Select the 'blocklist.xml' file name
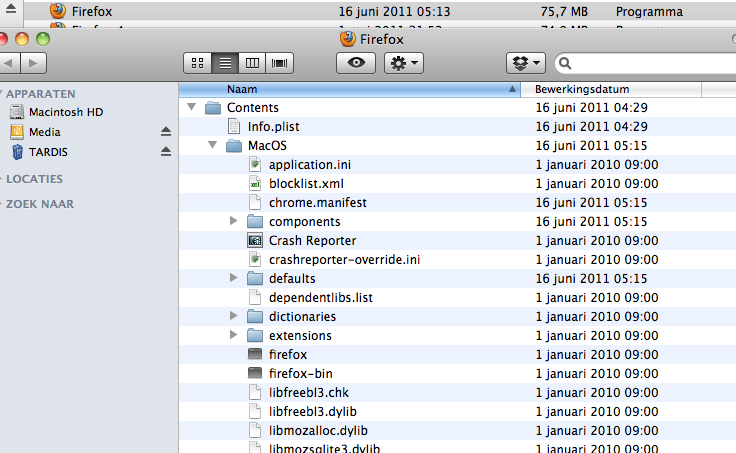This screenshot has height=453, width=736. pyautogui.click(x=306, y=184)
